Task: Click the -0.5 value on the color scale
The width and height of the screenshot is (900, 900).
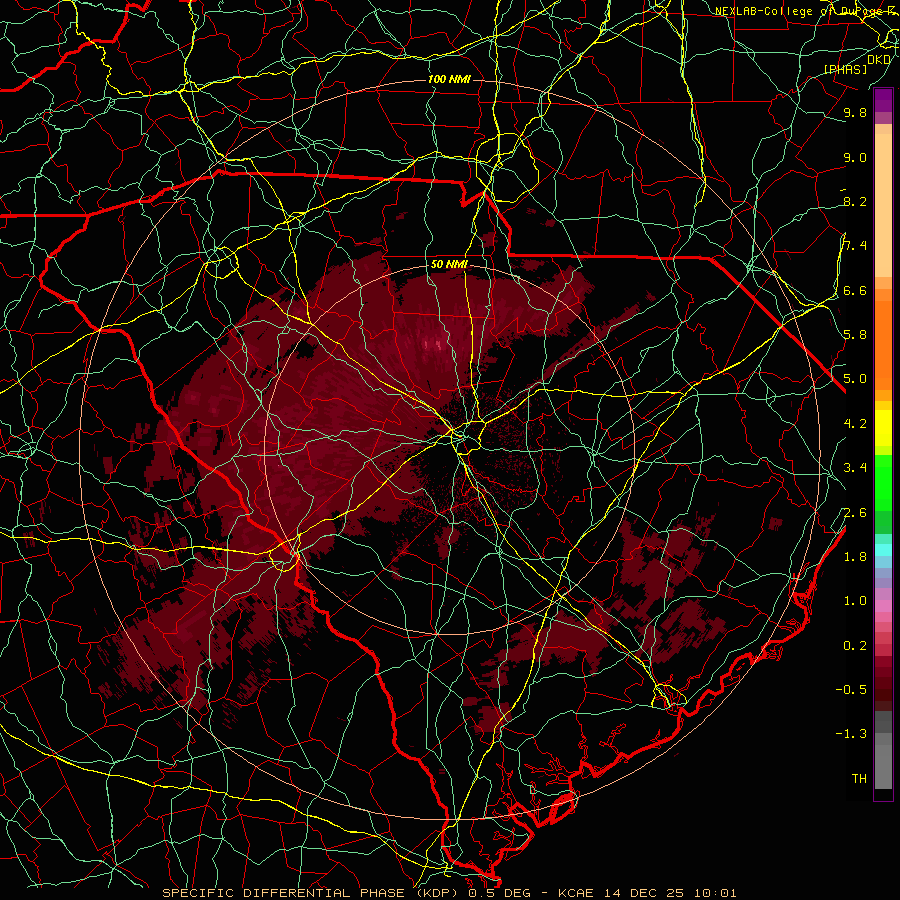Action: pyautogui.click(x=852, y=690)
